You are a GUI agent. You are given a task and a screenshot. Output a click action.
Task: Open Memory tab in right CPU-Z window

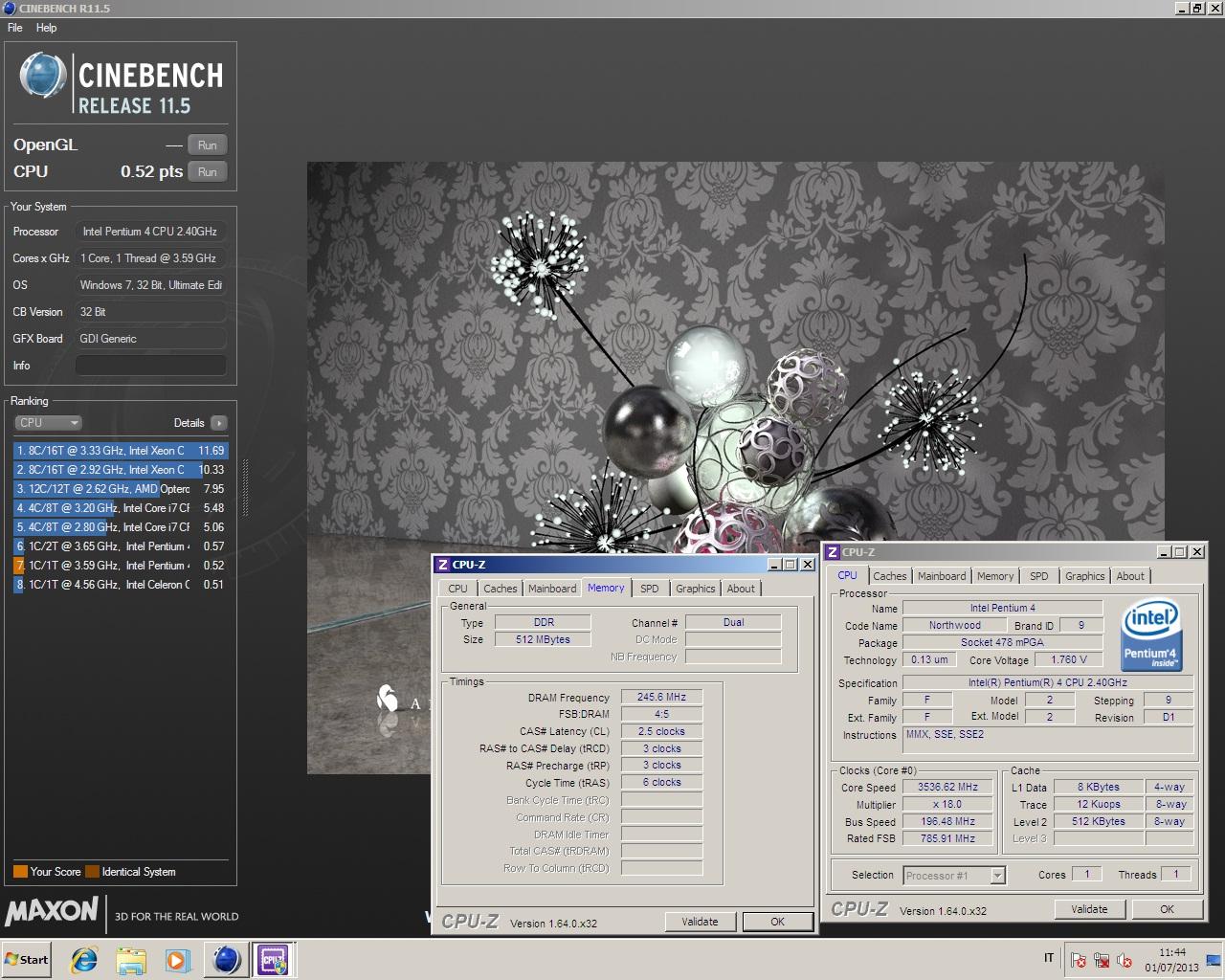pyautogui.click(x=995, y=576)
